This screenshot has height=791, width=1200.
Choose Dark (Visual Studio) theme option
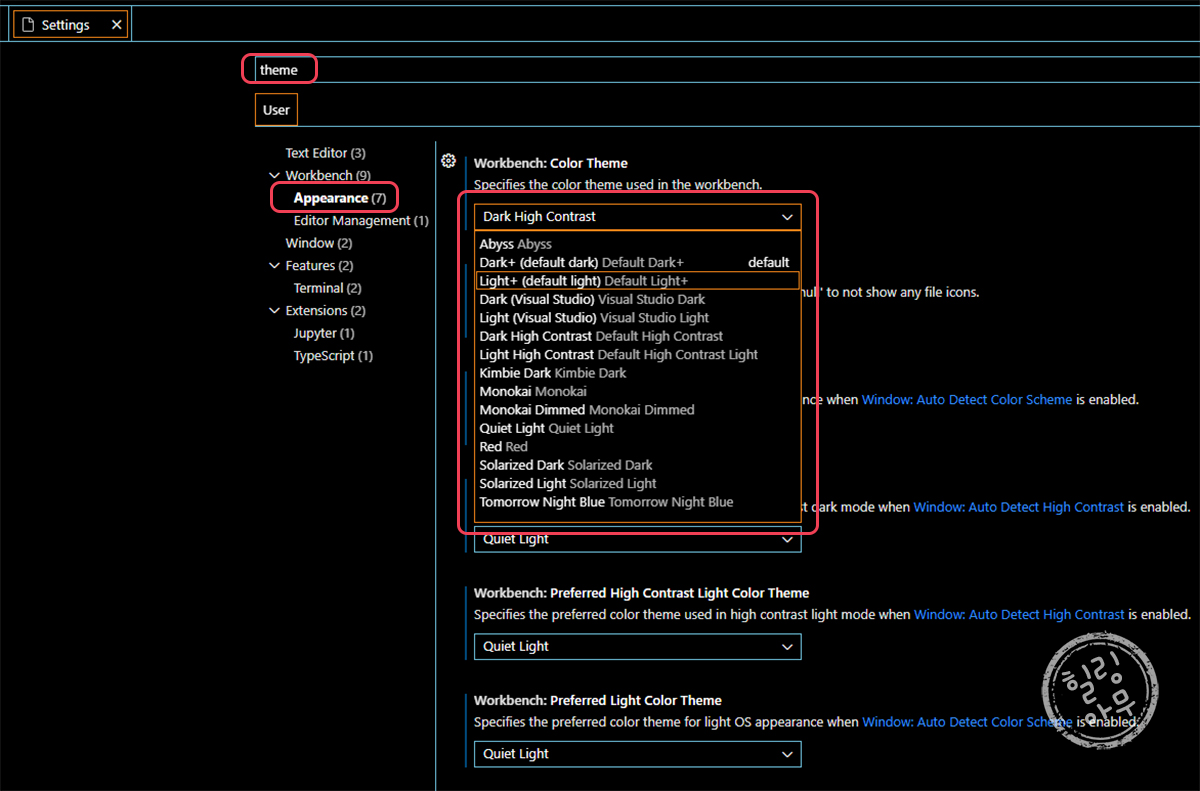(x=638, y=299)
